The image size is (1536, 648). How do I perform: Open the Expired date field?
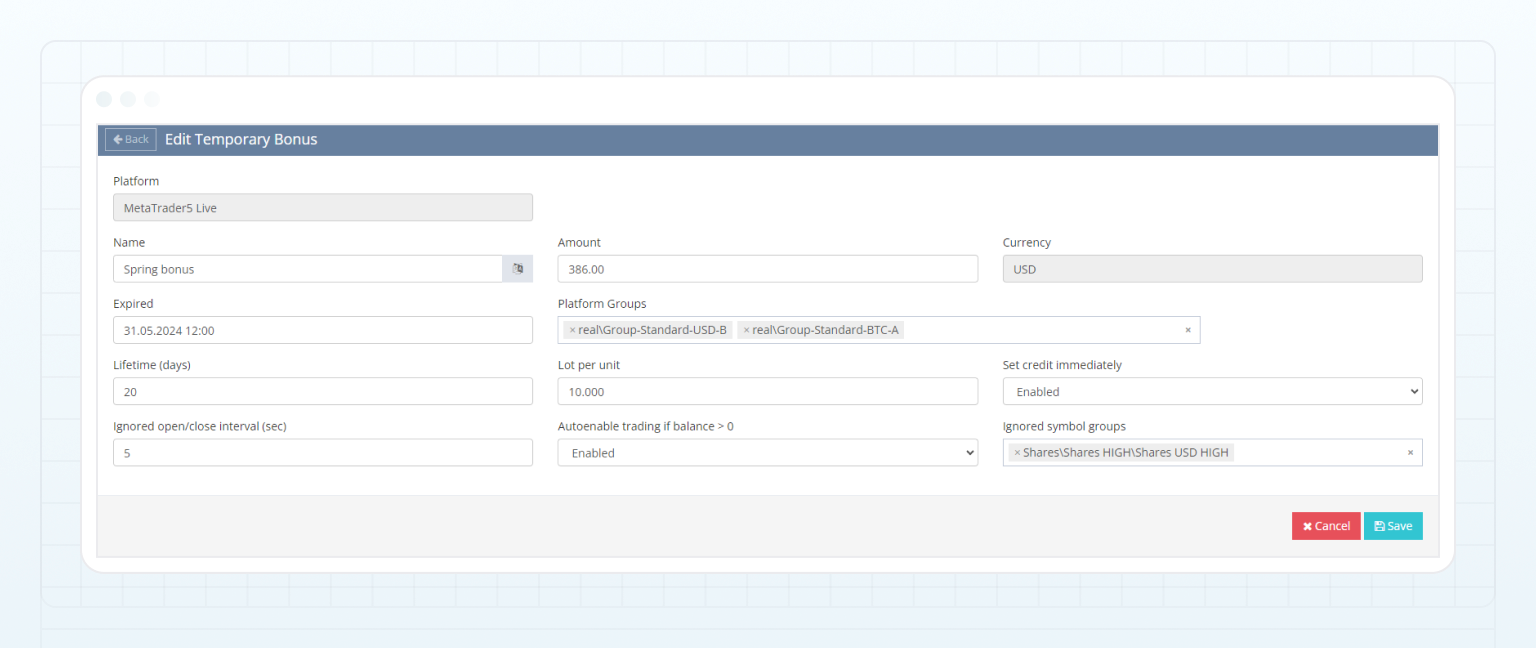click(322, 329)
